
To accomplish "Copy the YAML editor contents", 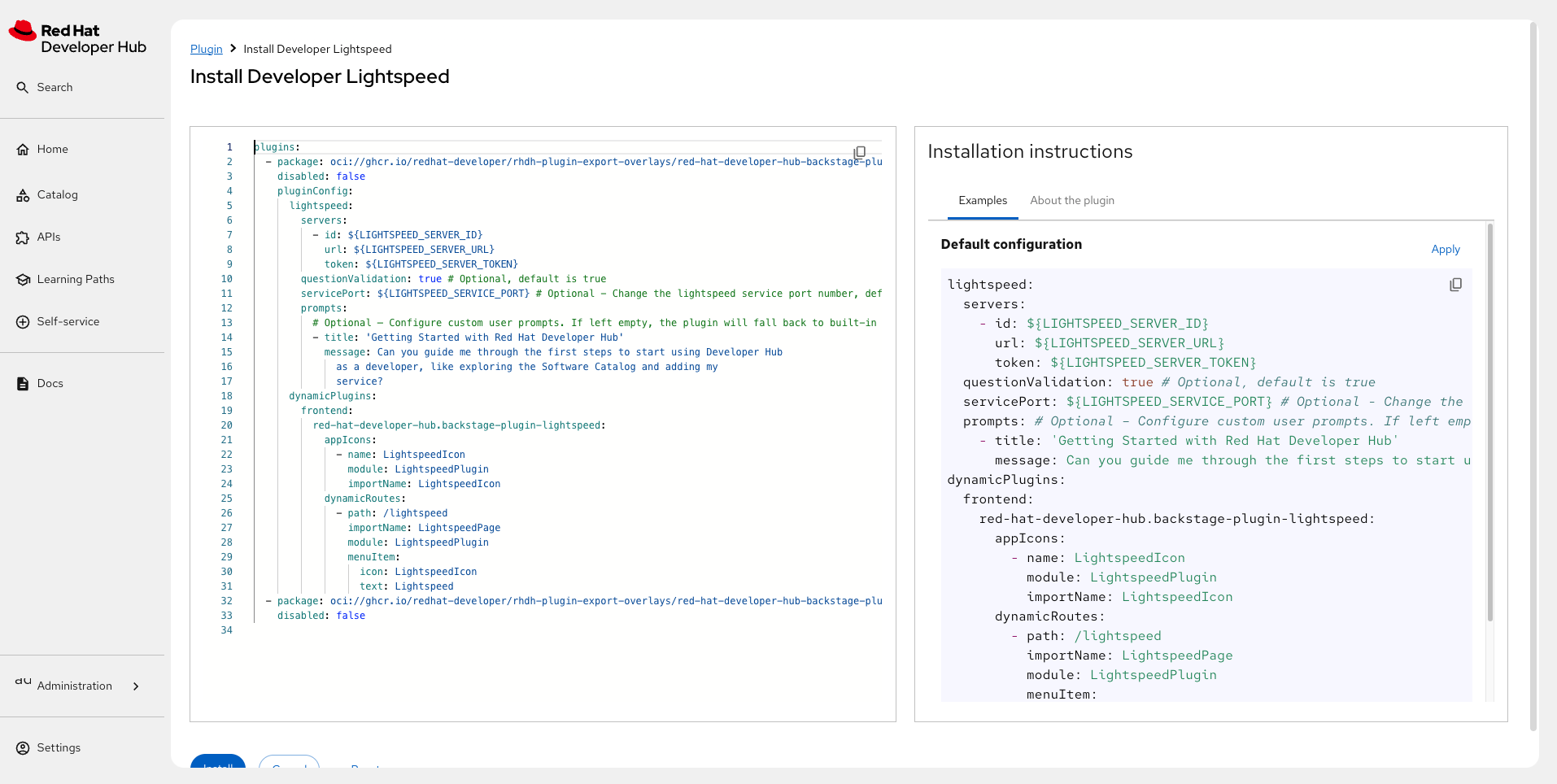I will [860, 152].
